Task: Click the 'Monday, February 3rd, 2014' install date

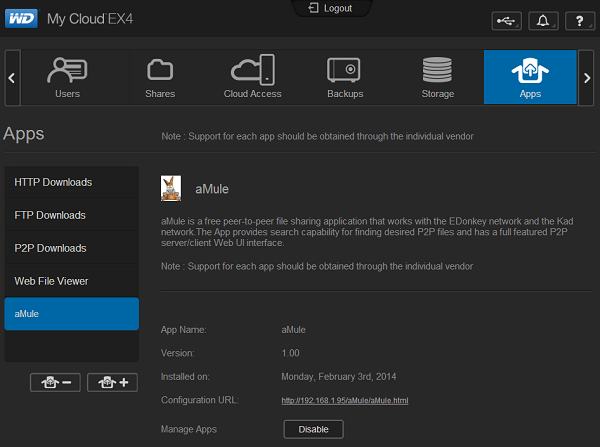Action: 339,377
